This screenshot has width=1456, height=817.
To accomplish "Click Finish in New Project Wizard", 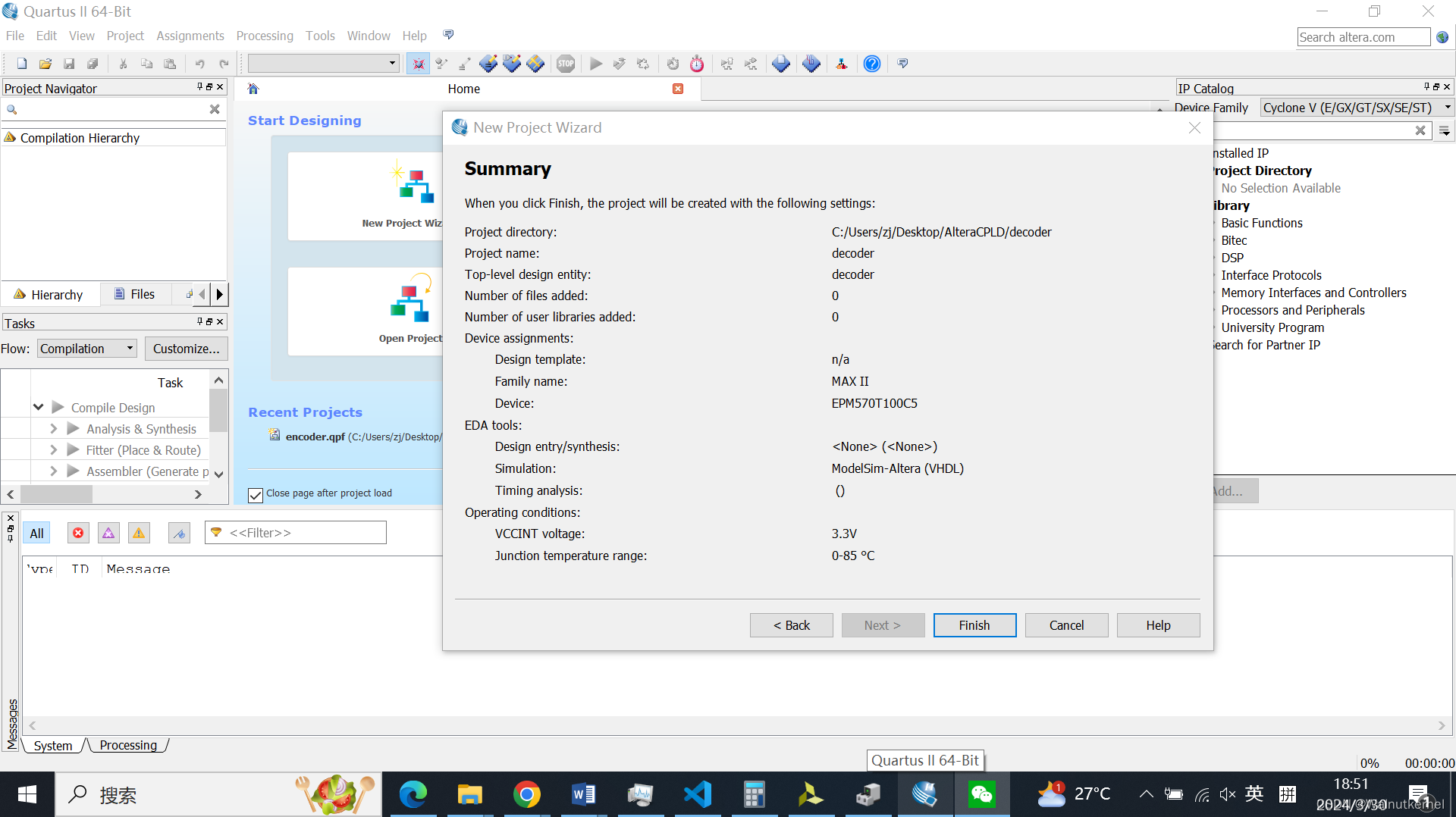I will coord(974,625).
